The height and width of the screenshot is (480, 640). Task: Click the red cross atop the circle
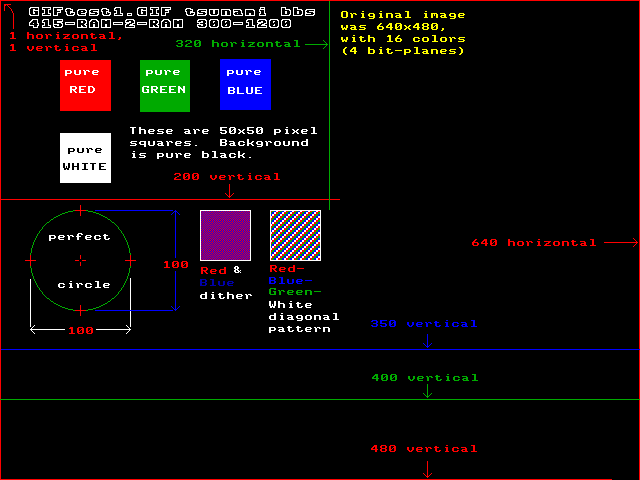pos(81,211)
